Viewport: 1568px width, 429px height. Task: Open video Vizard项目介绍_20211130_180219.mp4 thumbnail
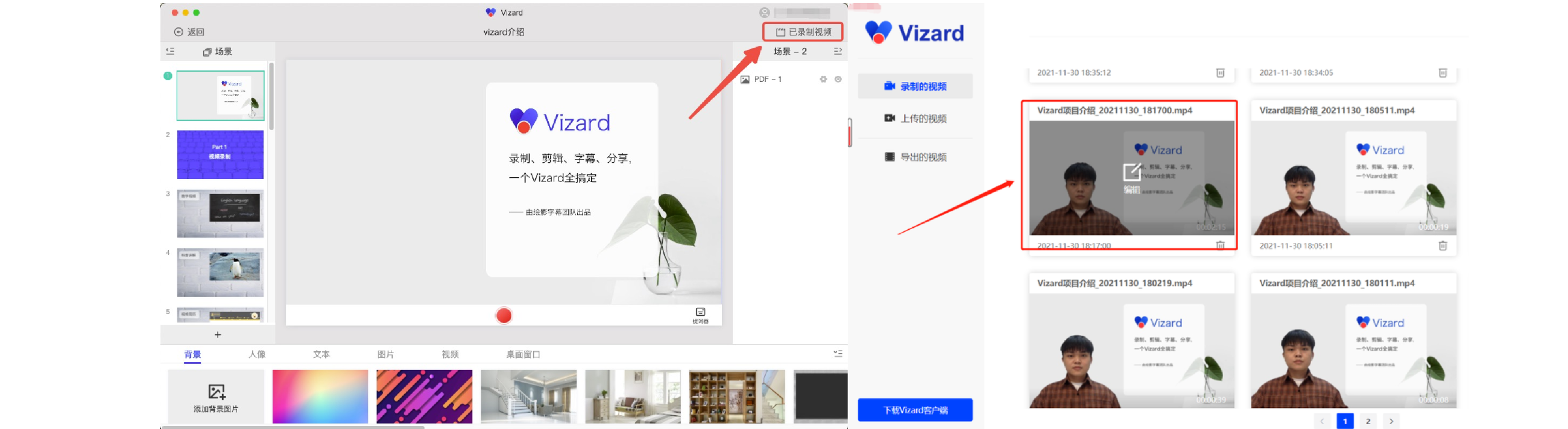1131,351
